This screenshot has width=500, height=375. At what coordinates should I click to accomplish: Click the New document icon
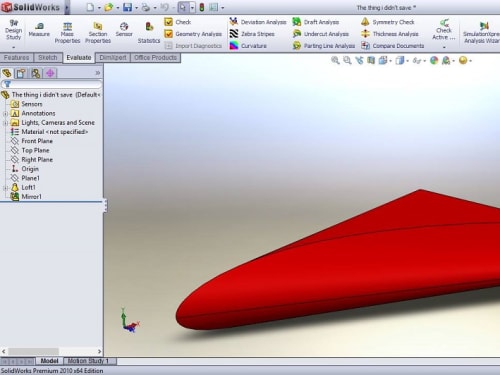pyautogui.click(x=90, y=7)
